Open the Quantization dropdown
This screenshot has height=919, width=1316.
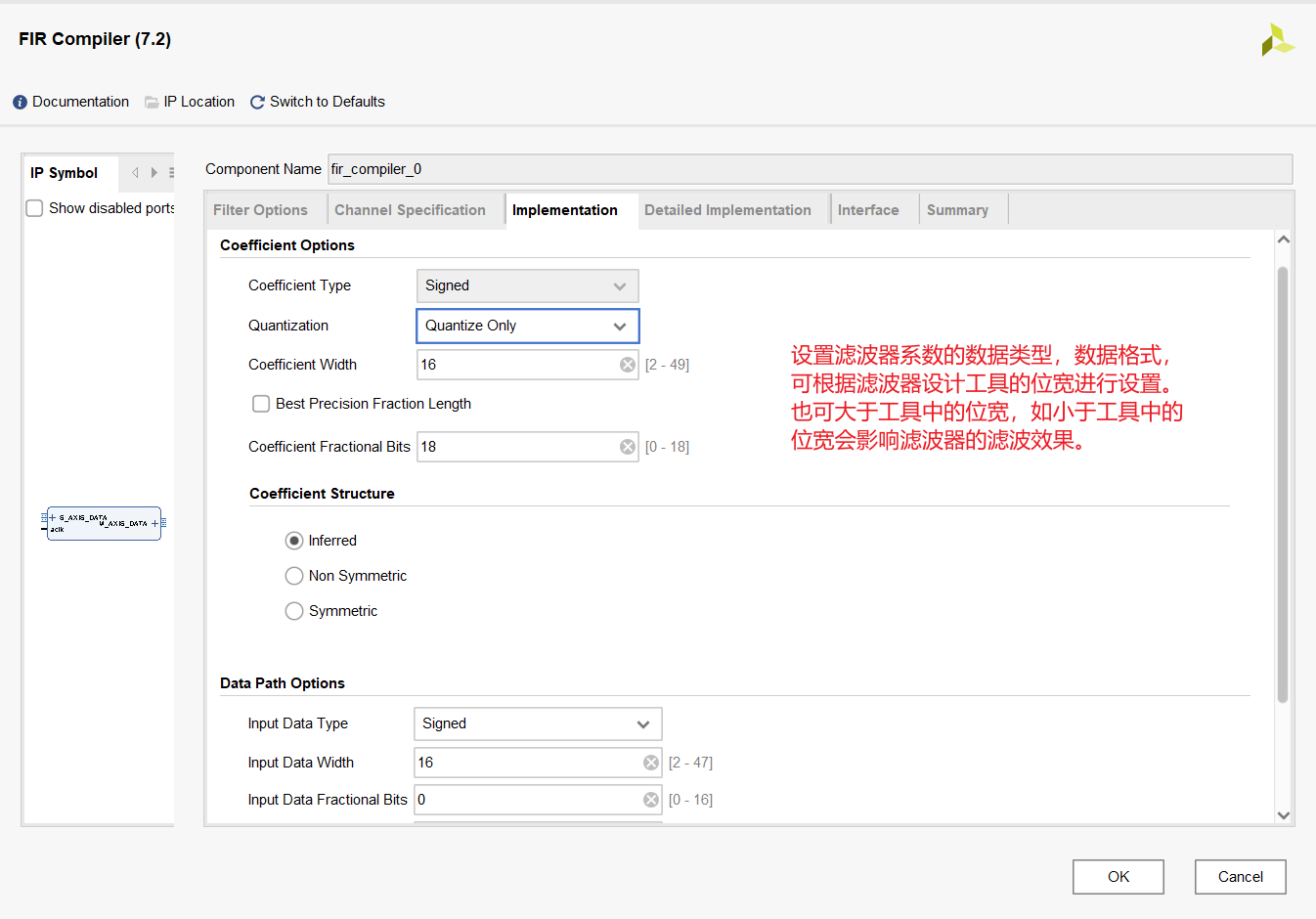pos(528,326)
